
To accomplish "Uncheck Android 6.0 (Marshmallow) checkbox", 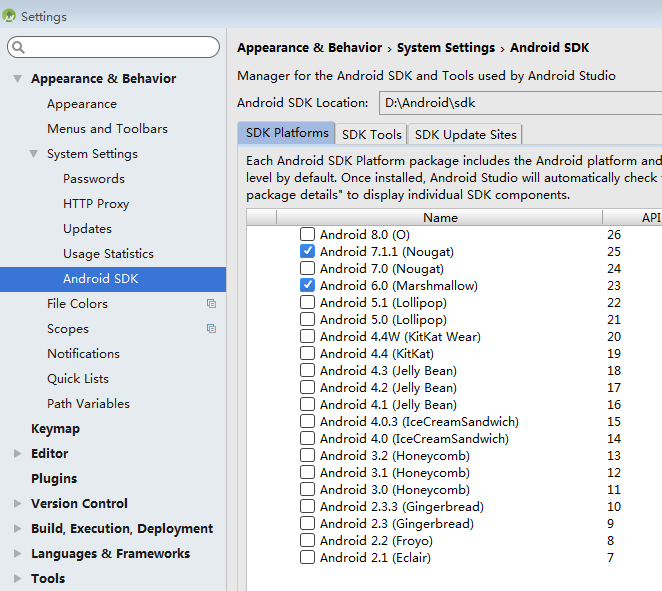I will click(307, 285).
